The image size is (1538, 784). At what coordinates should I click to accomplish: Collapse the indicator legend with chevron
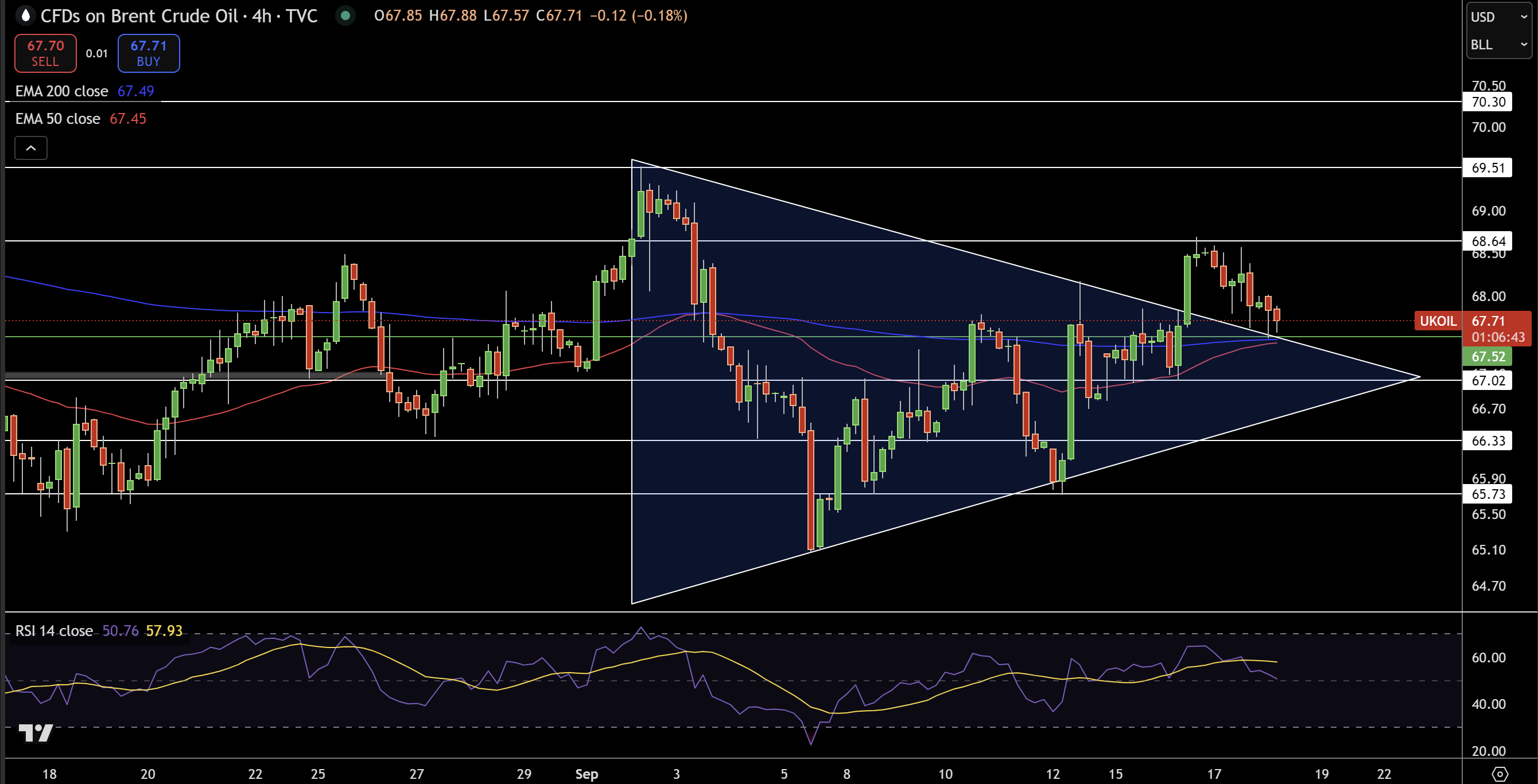[x=31, y=148]
